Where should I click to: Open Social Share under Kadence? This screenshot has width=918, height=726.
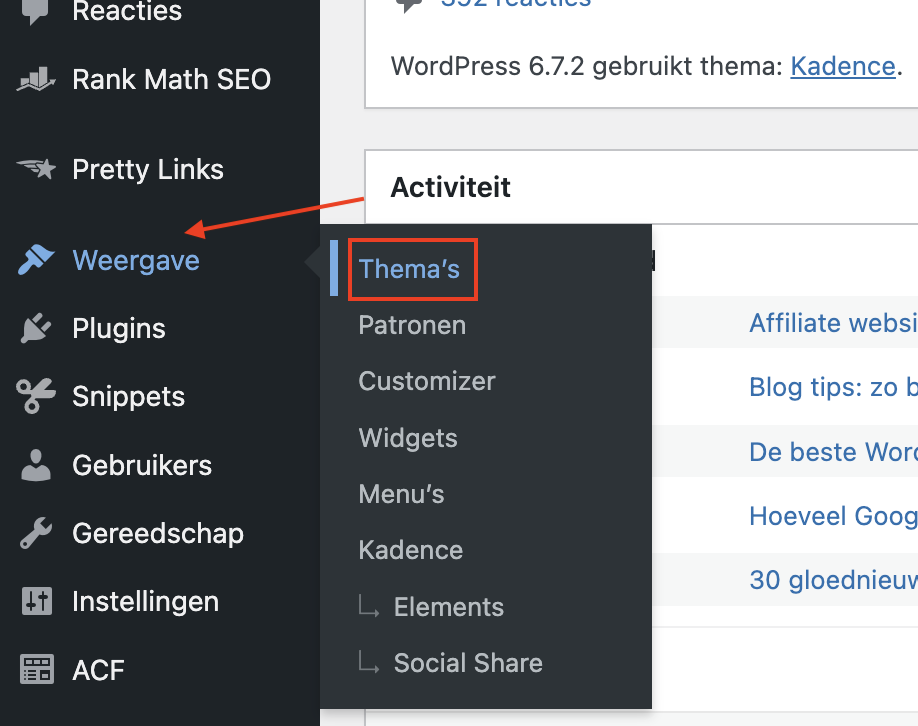[x=468, y=663]
